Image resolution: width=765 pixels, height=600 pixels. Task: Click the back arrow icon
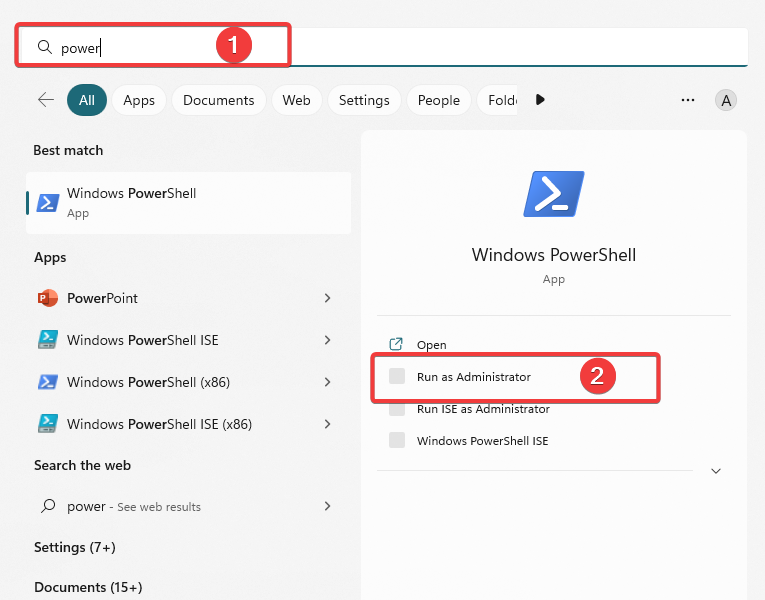(46, 100)
